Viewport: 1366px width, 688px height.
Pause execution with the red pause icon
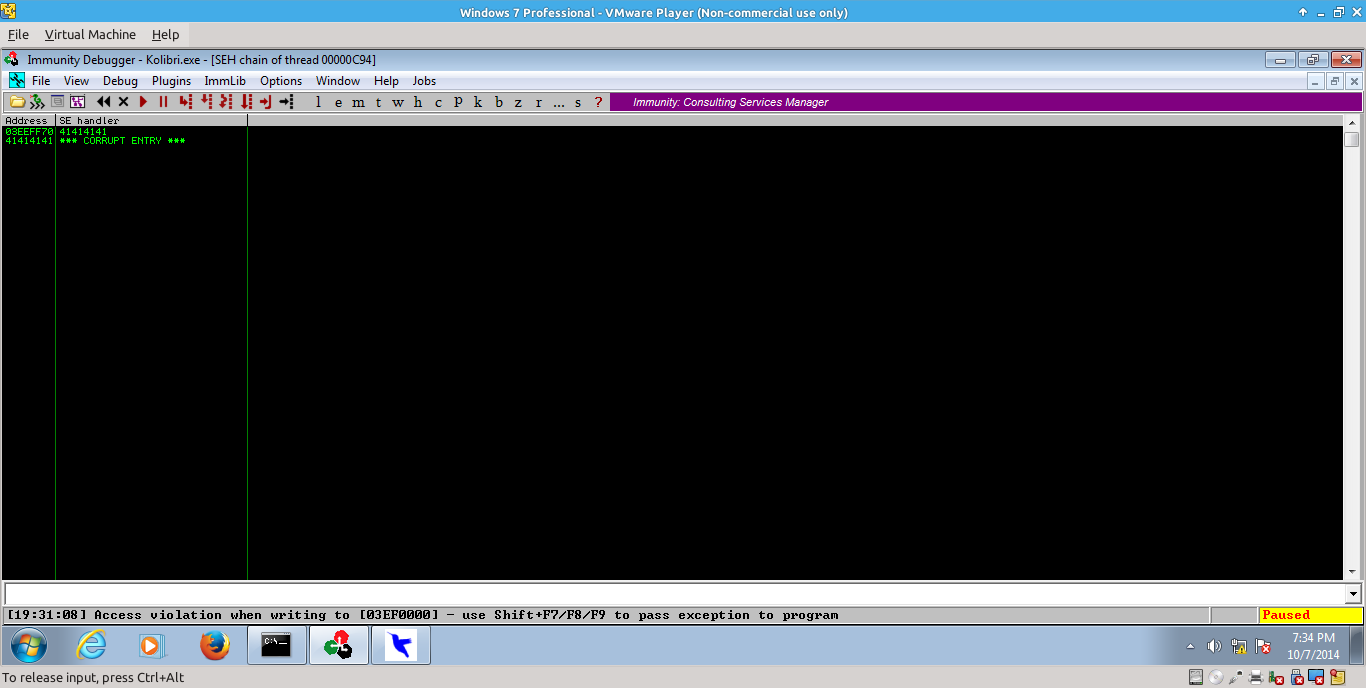click(163, 102)
